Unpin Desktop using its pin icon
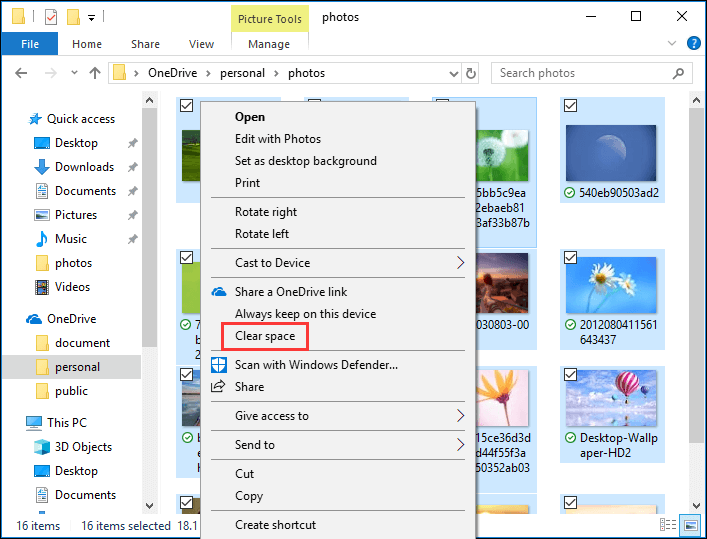 [132, 143]
